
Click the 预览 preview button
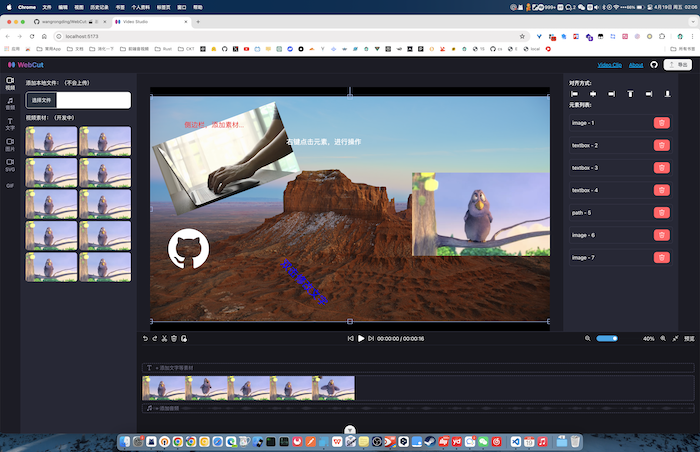tap(689, 339)
